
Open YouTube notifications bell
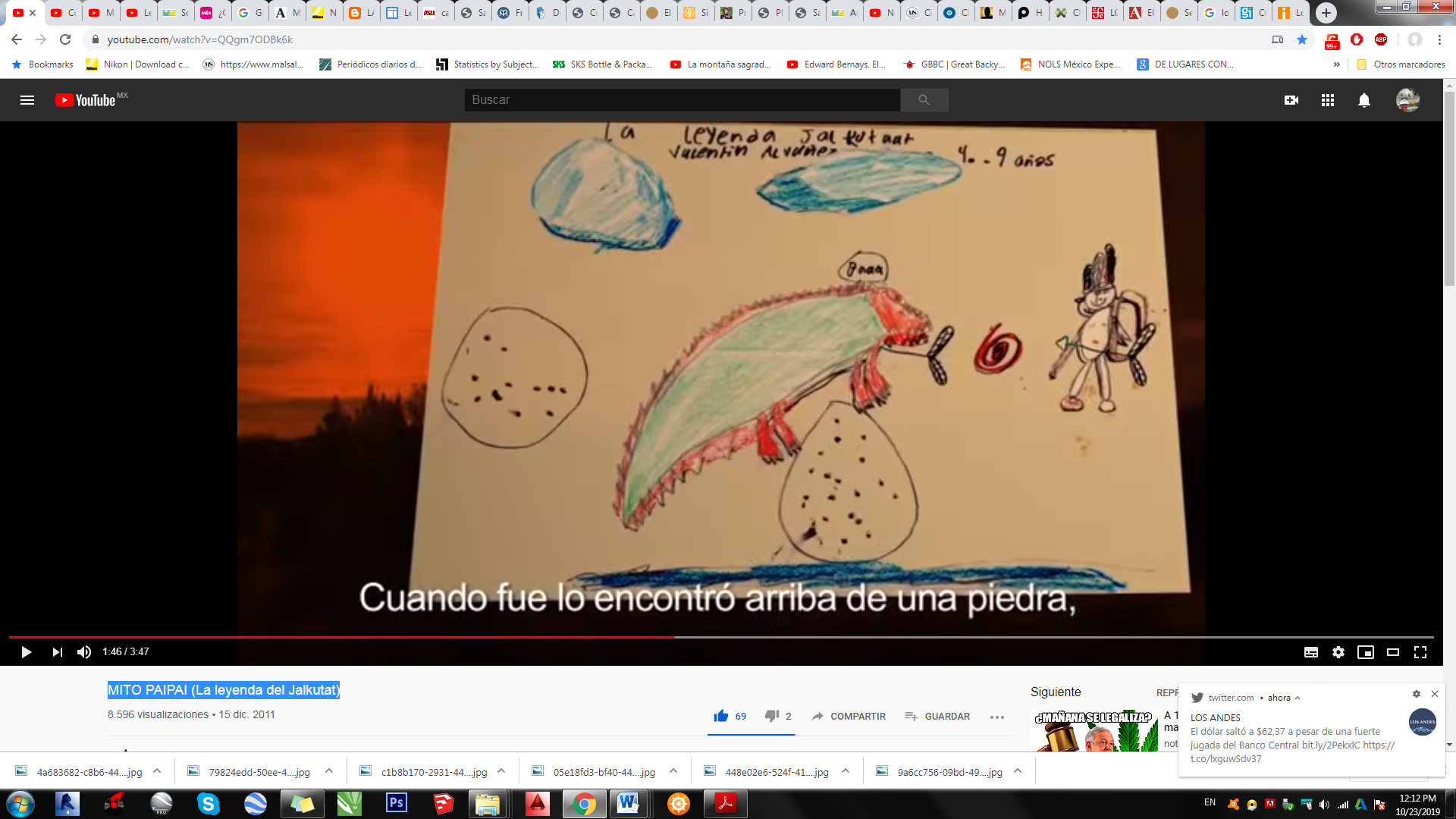click(1363, 100)
